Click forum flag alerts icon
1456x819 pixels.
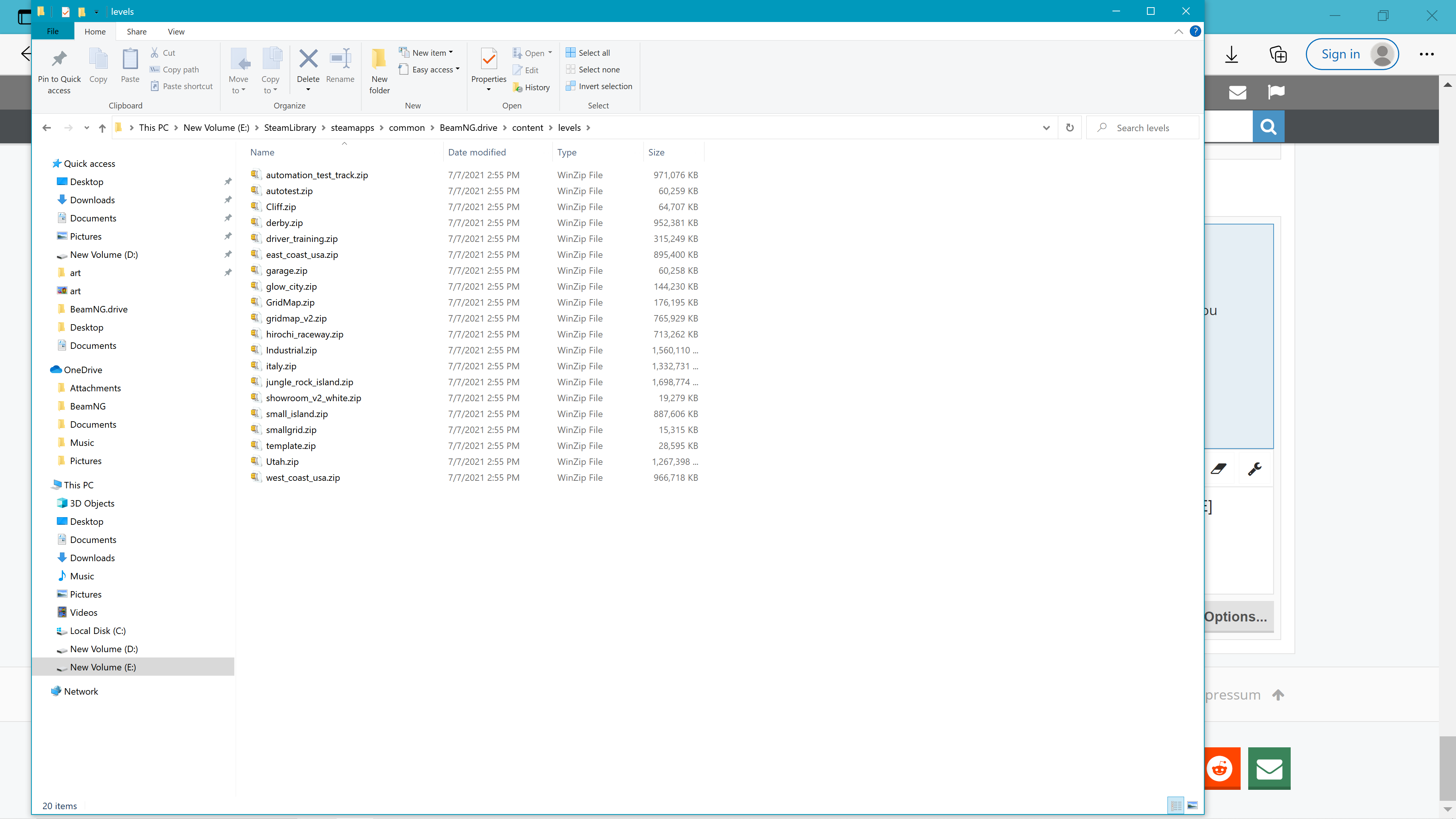click(x=1276, y=92)
